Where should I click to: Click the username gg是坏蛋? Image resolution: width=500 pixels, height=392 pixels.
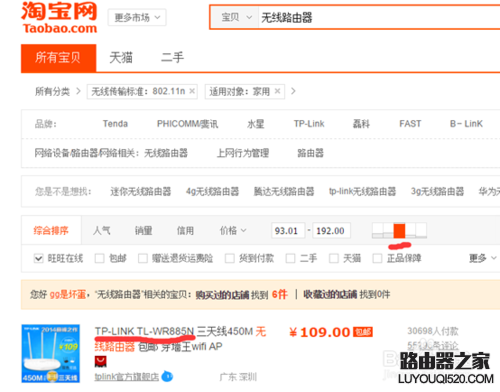coord(68,295)
